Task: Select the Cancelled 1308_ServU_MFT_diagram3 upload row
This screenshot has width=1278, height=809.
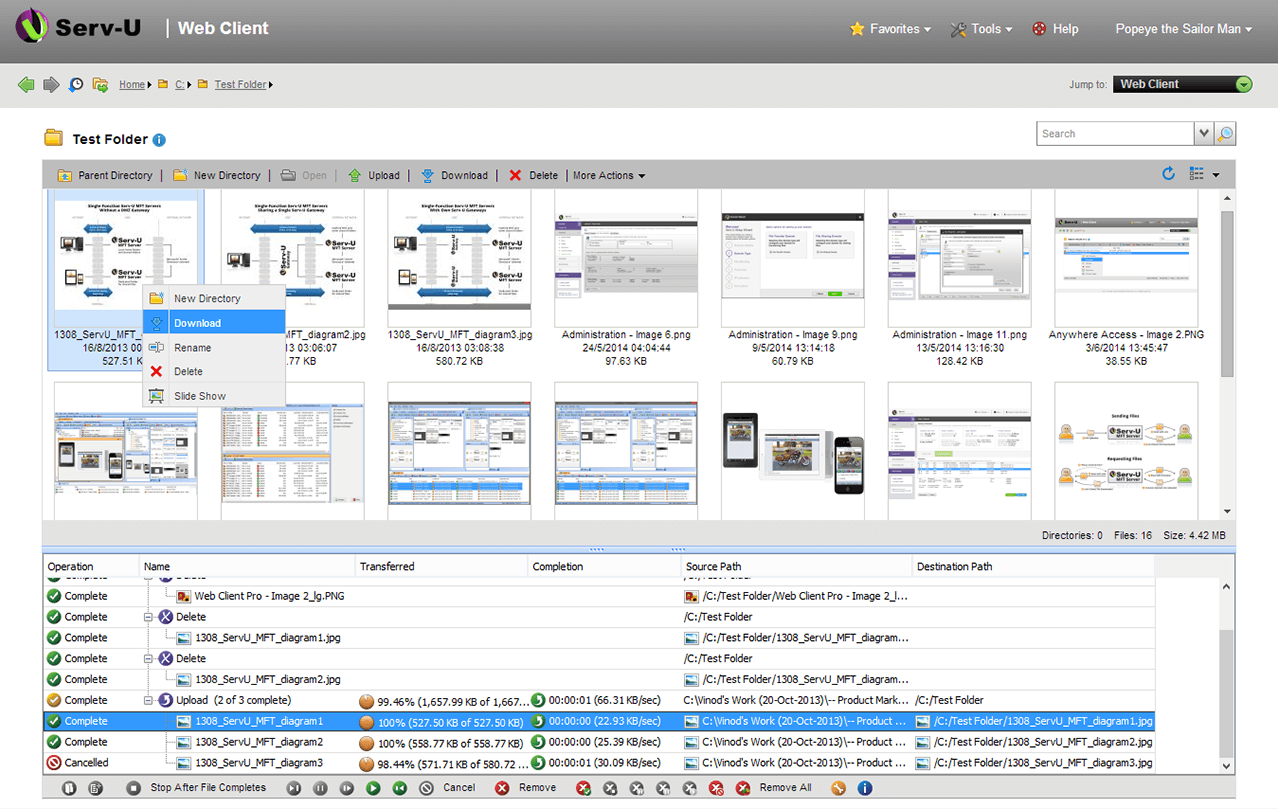Action: click(x=598, y=763)
